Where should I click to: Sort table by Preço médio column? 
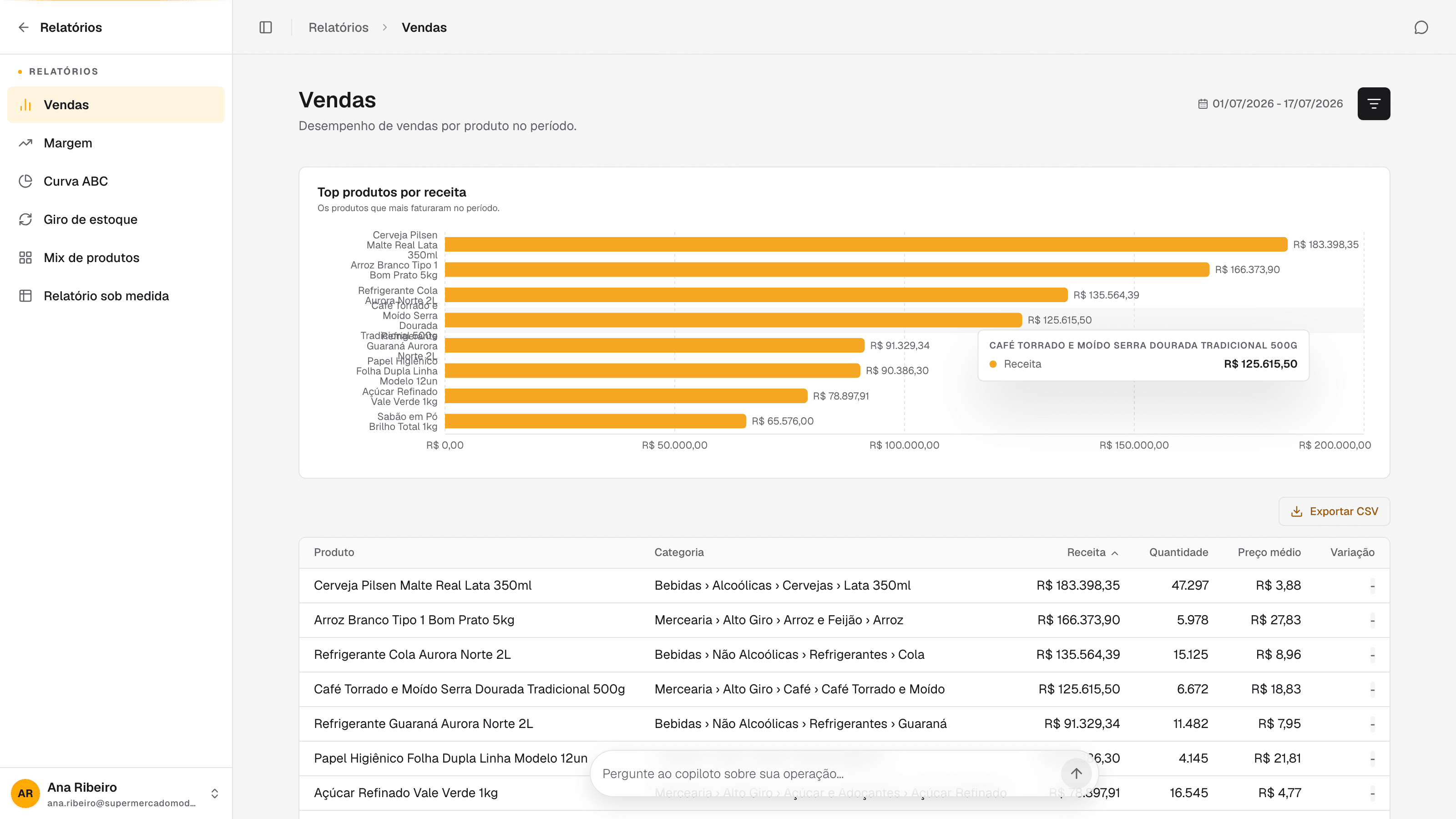pos(1269,552)
